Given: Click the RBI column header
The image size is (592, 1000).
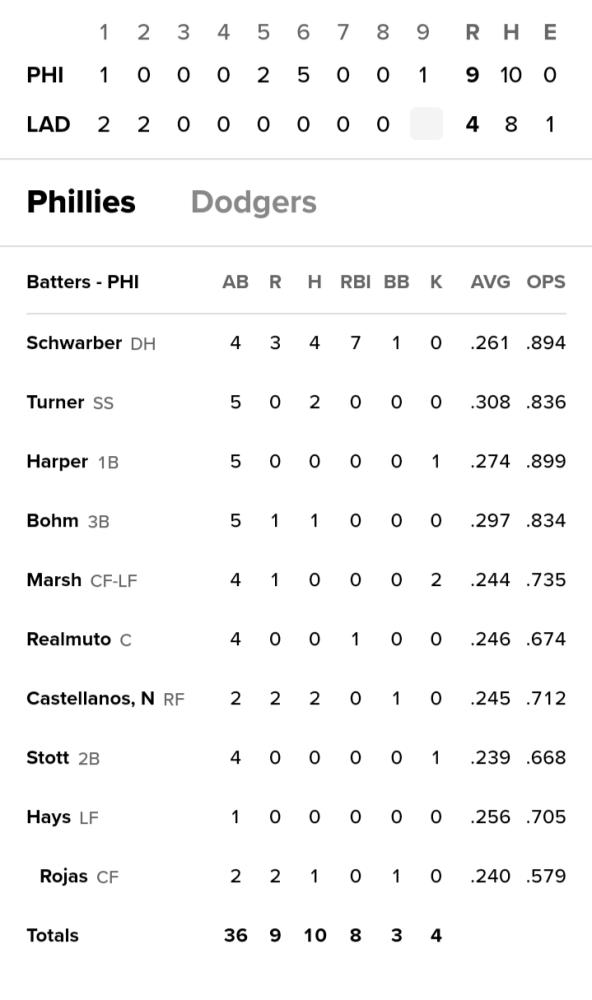Looking at the screenshot, I should point(355,282).
